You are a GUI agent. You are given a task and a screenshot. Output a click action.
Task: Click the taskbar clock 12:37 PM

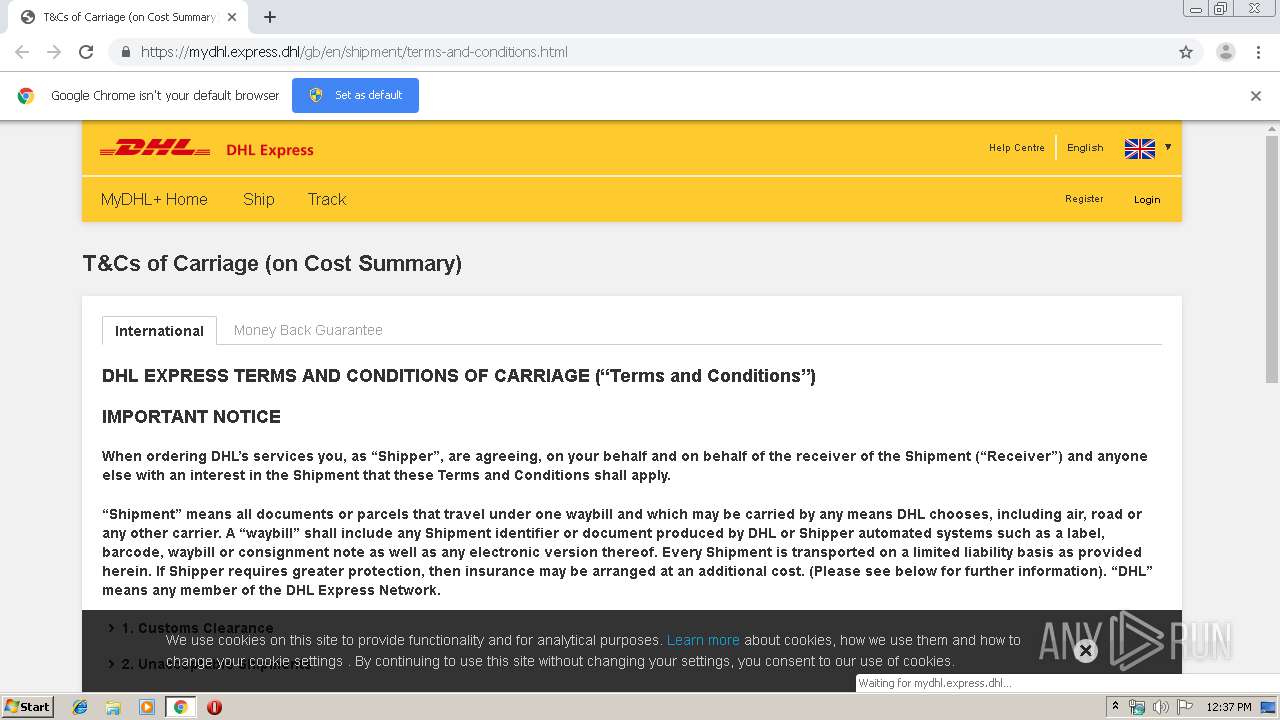point(1229,707)
